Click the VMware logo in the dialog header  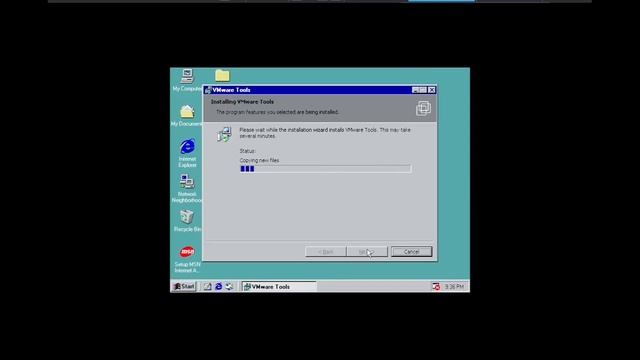click(x=423, y=108)
